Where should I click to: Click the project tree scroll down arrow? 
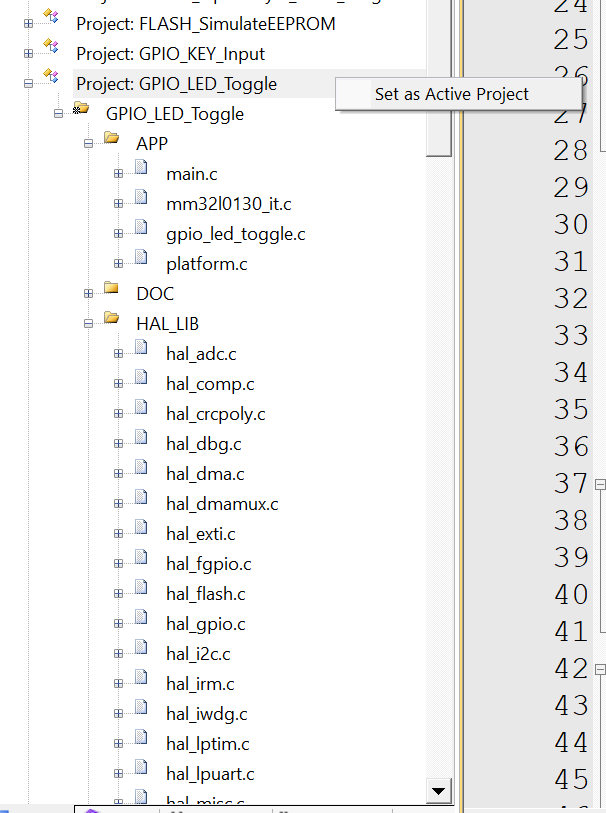tap(437, 791)
